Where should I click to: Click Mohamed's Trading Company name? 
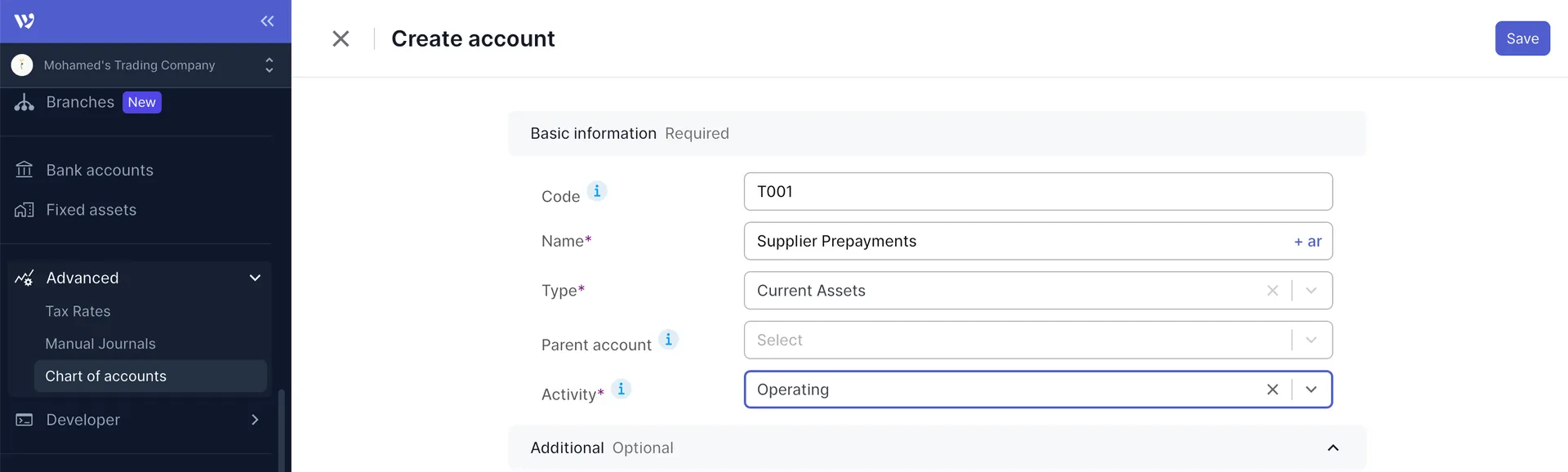pyautogui.click(x=130, y=65)
